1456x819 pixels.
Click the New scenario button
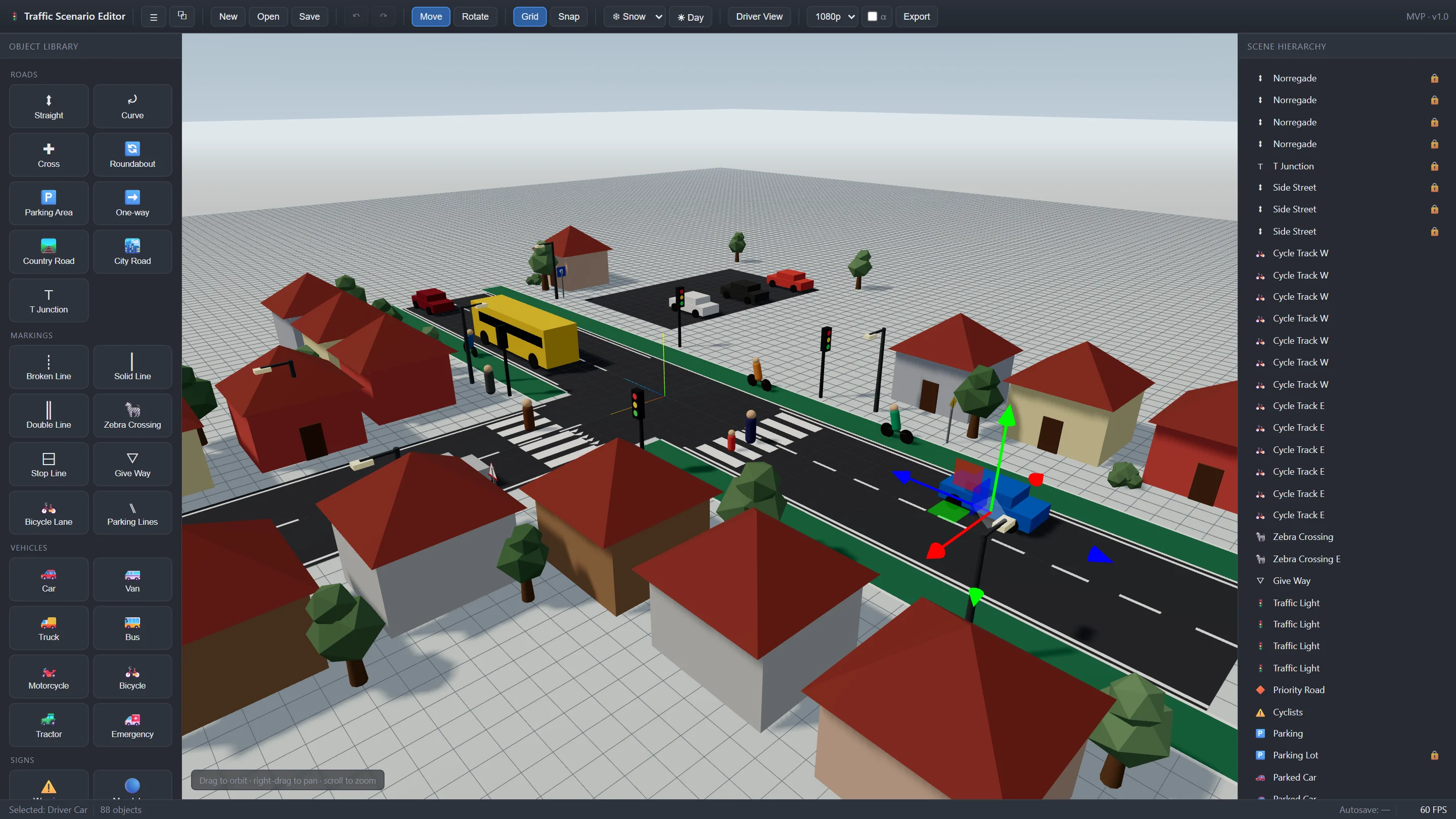[228, 16]
